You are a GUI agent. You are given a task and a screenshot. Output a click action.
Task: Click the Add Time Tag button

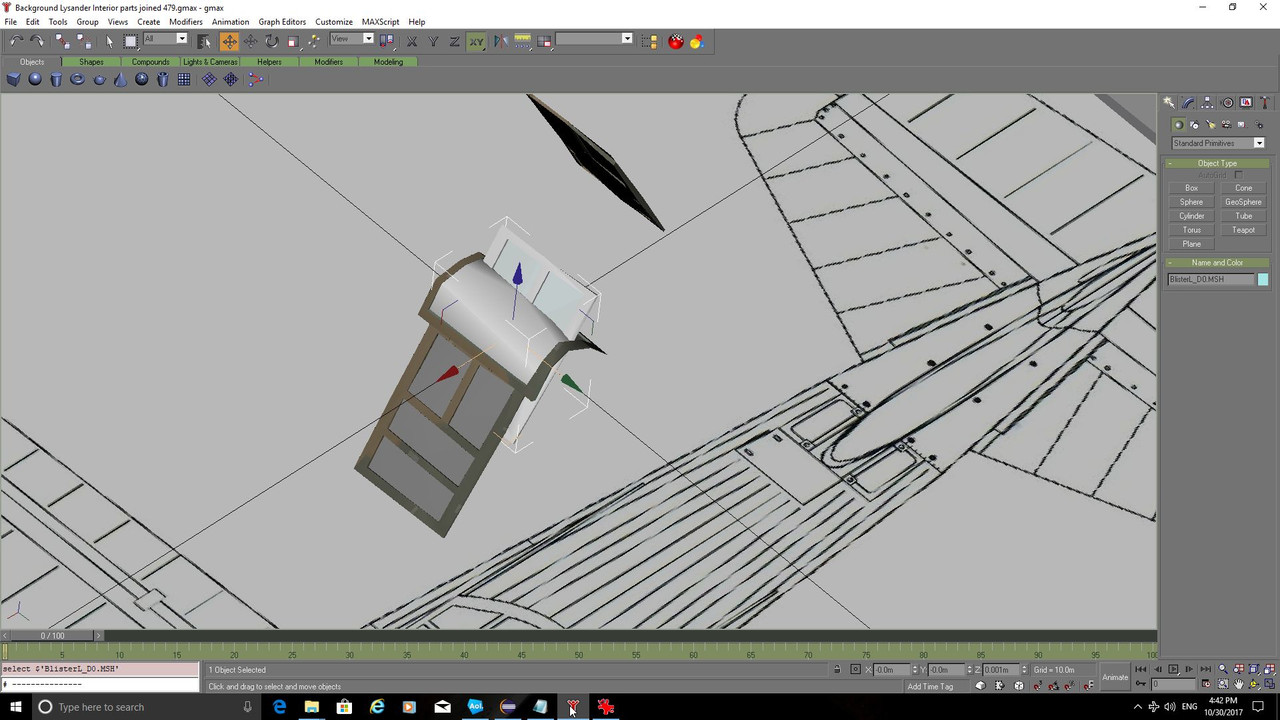(930, 686)
